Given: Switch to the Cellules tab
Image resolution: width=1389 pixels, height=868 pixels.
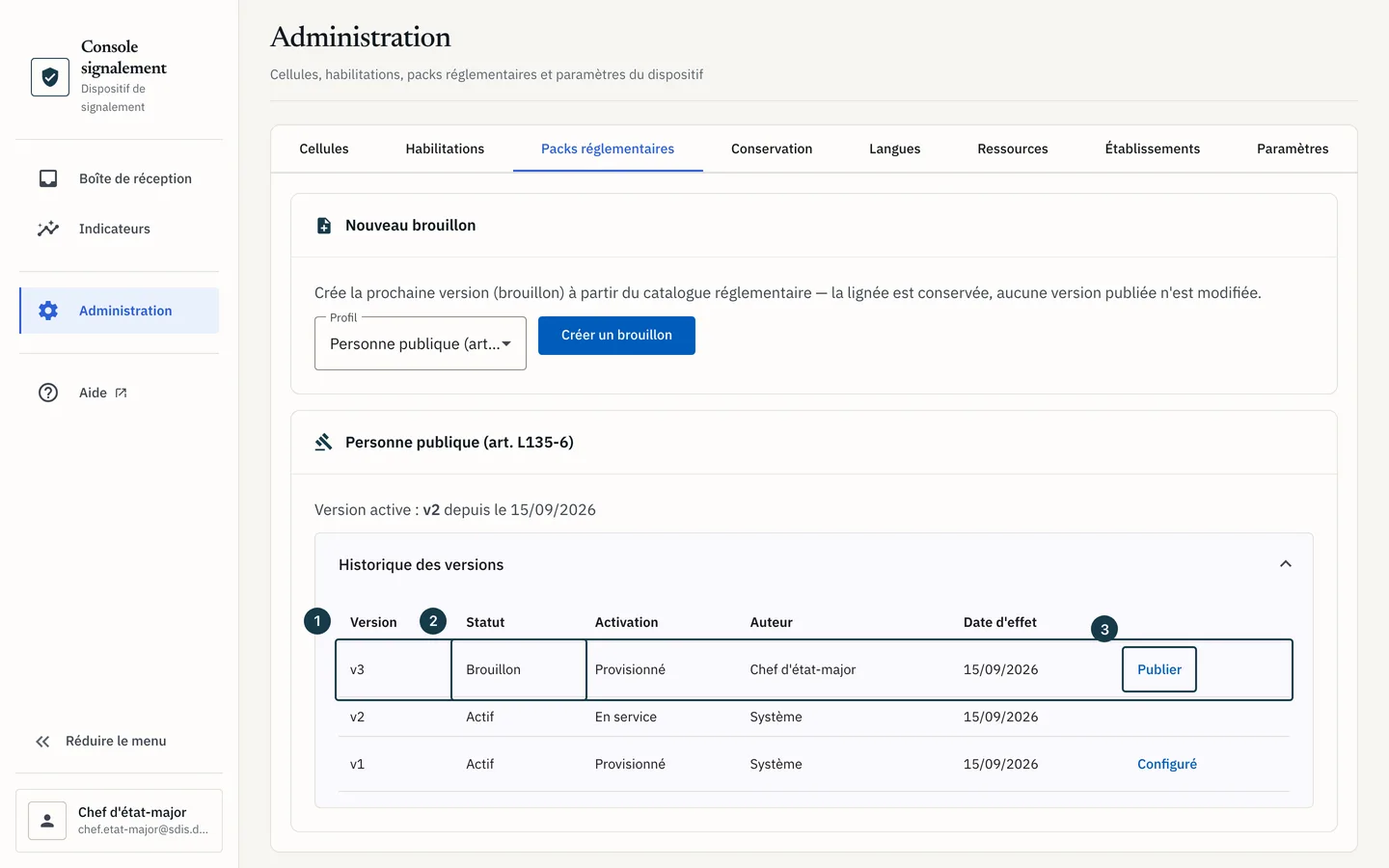Looking at the screenshot, I should [x=324, y=149].
